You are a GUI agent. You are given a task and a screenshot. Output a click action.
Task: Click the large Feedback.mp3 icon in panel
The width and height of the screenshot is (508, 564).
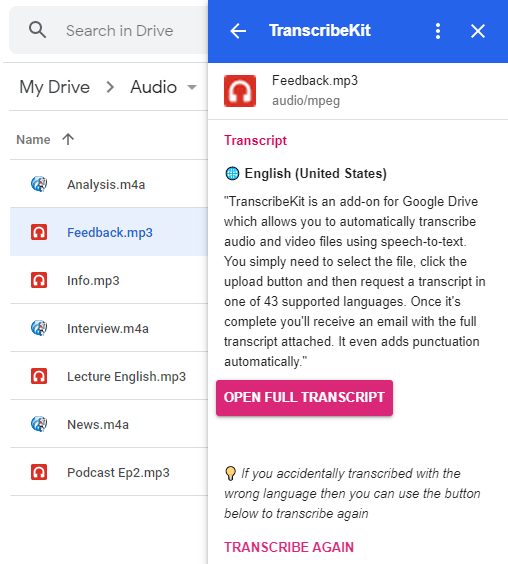coord(240,91)
